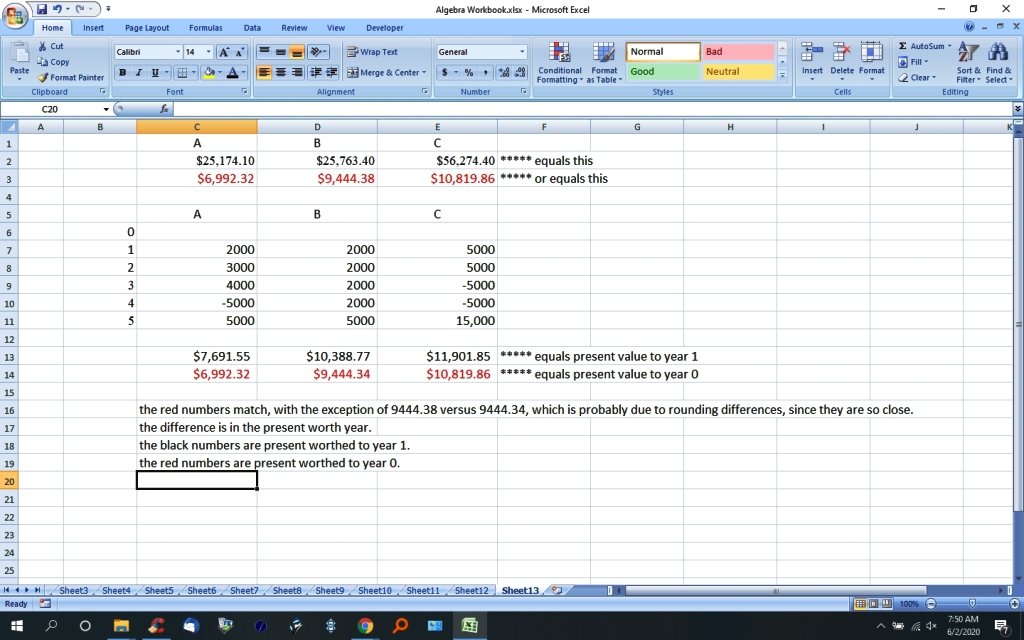Open the Data ribbon tab
This screenshot has width=1024, height=640.
pos(252,27)
